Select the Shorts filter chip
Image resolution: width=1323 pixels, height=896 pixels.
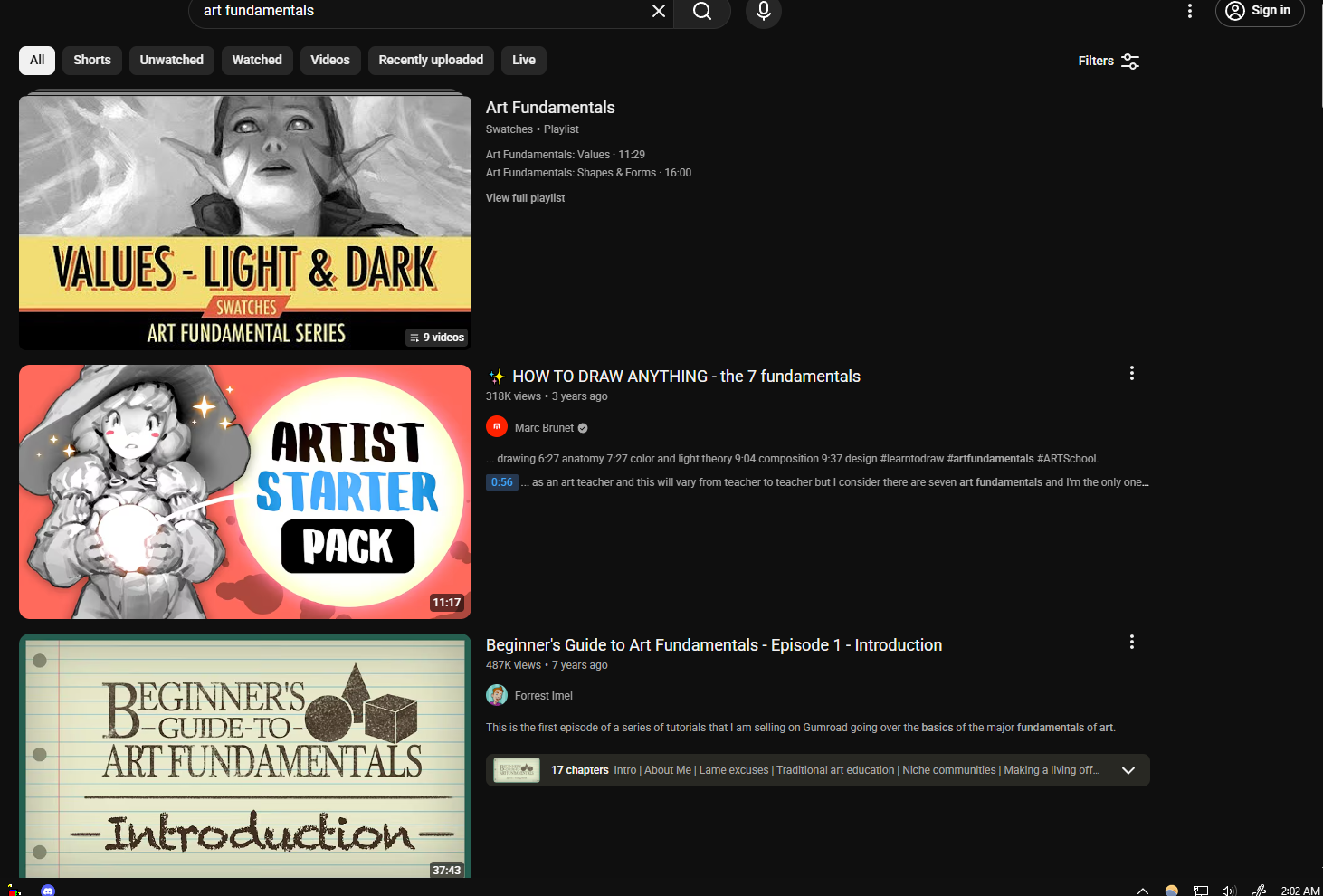pyautogui.click(x=92, y=60)
